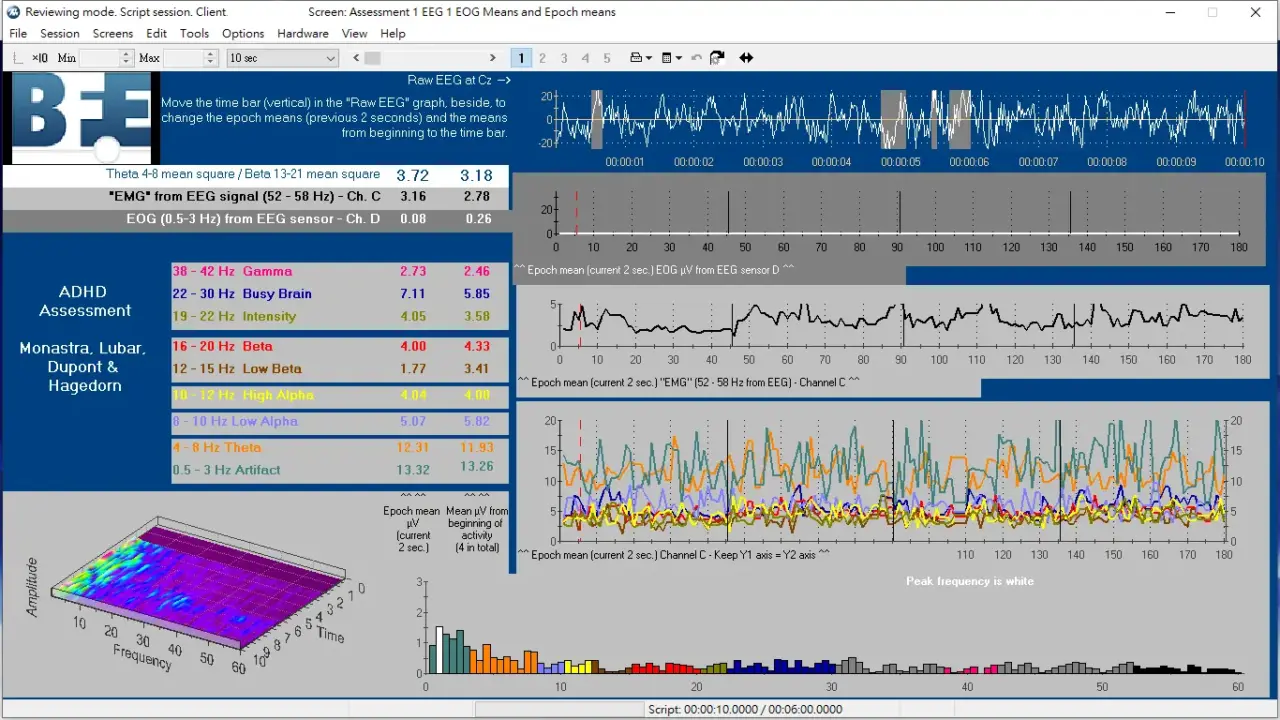1280x720 pixels.
Task: Open the Session menu
Action: point(60,33)
